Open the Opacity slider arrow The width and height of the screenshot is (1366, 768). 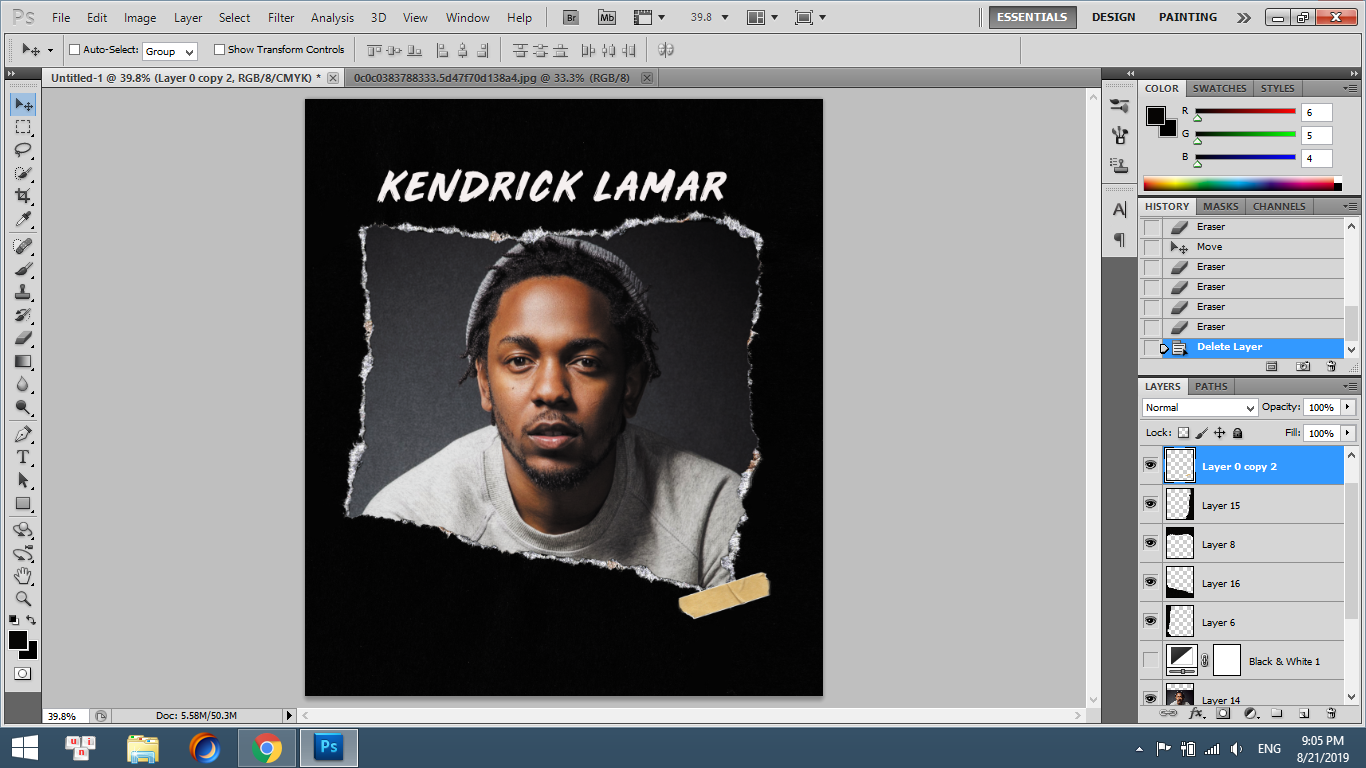1348,407
